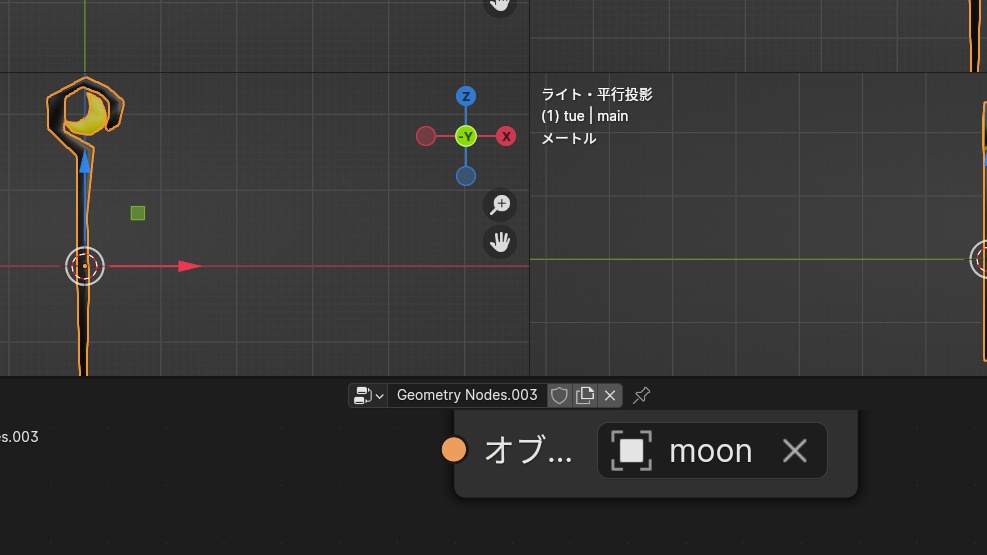This screenshot has height=555, width=987.
Task: Click the 3D cursor origin circle
Action: tap(85, 266)
